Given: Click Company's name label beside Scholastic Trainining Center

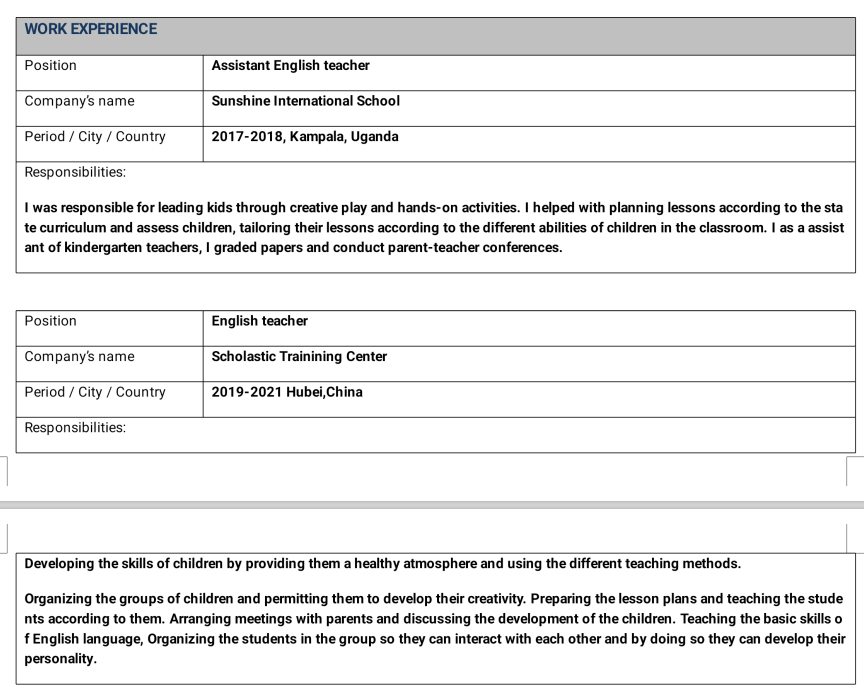Looking at the screenshot, I should tap(79, 357).
